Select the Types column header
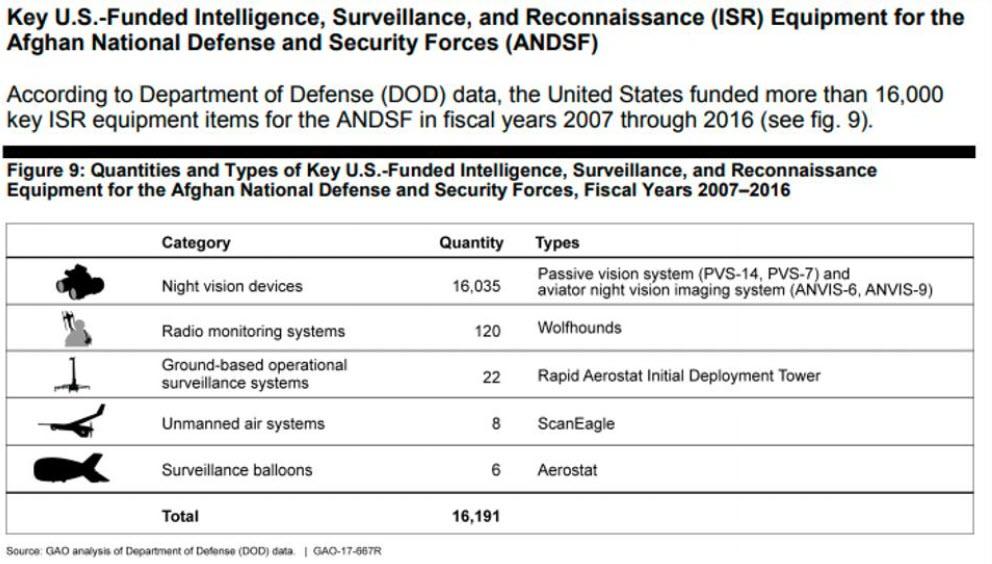The height and width of the screenshot is (564, 992). [x=557, y=242]
